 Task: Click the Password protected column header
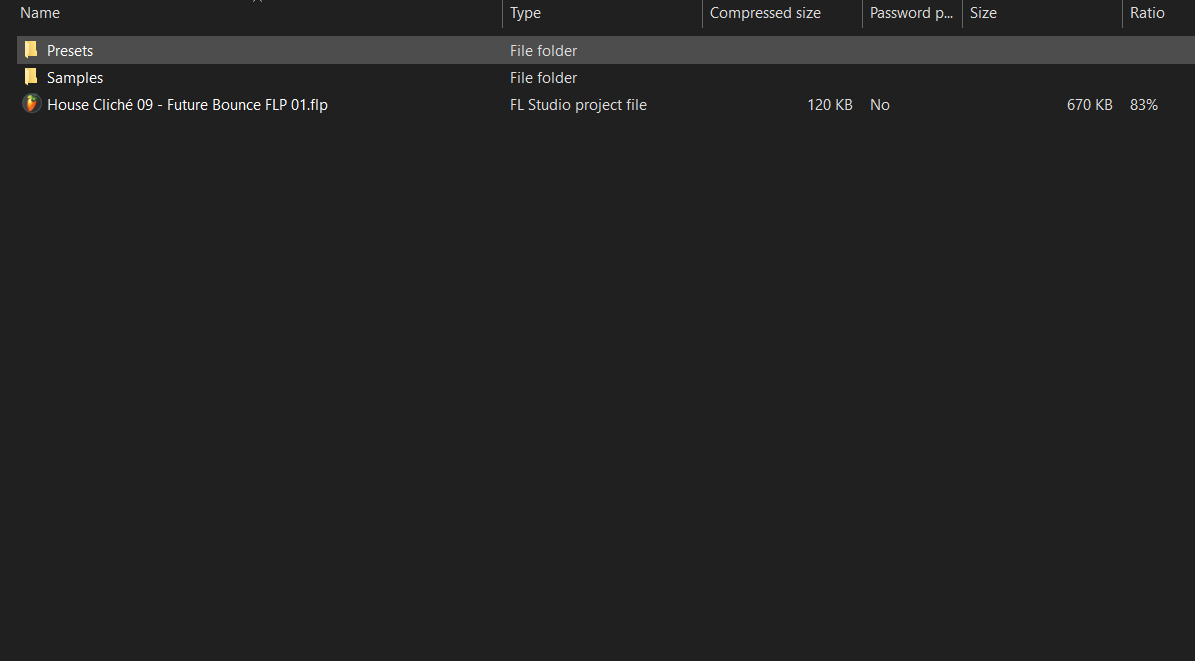coord(911,13)
